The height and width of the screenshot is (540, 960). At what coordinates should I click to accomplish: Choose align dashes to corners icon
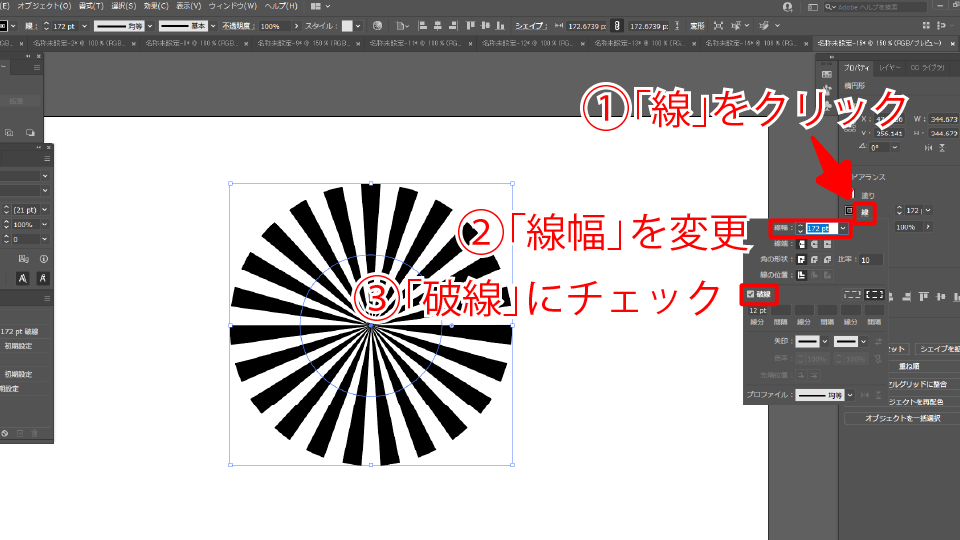pyautogui.click(x=874, y=294)
